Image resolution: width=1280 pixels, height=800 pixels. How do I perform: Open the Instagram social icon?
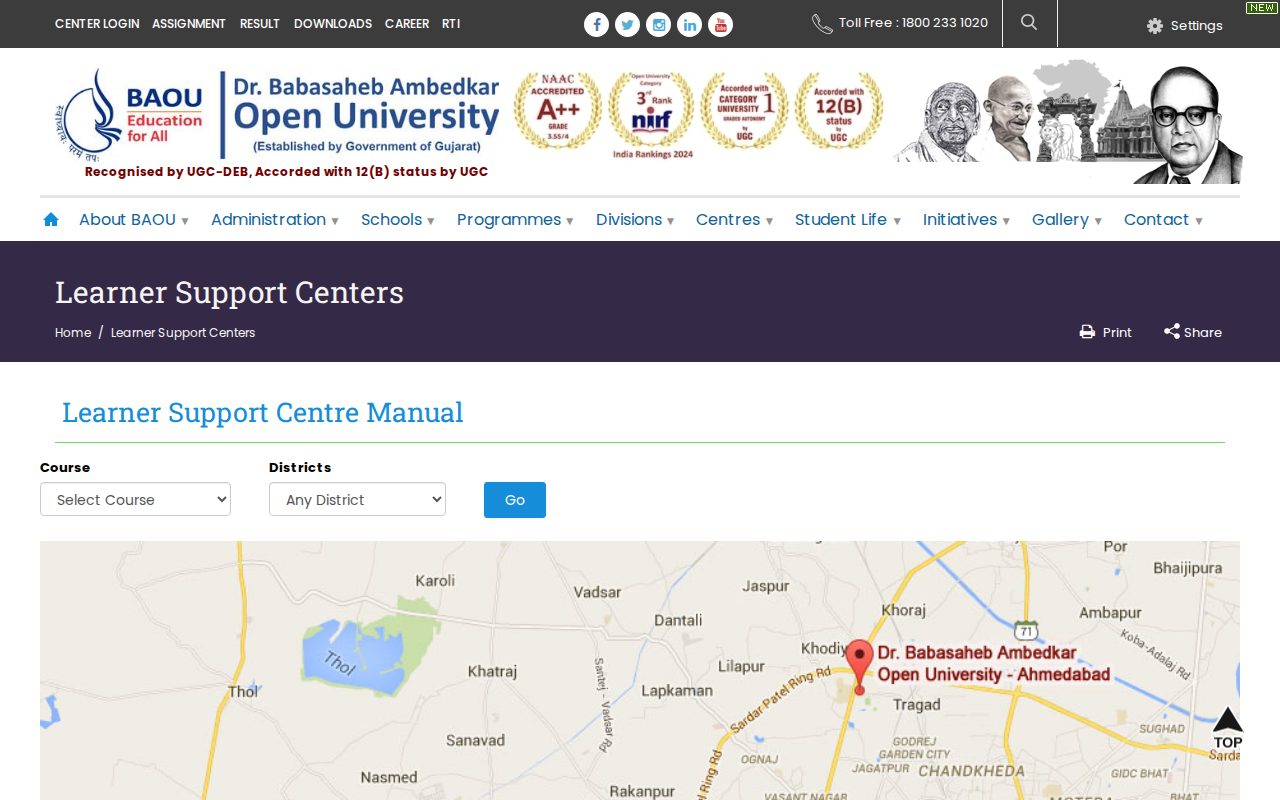[x=658, y=25]
